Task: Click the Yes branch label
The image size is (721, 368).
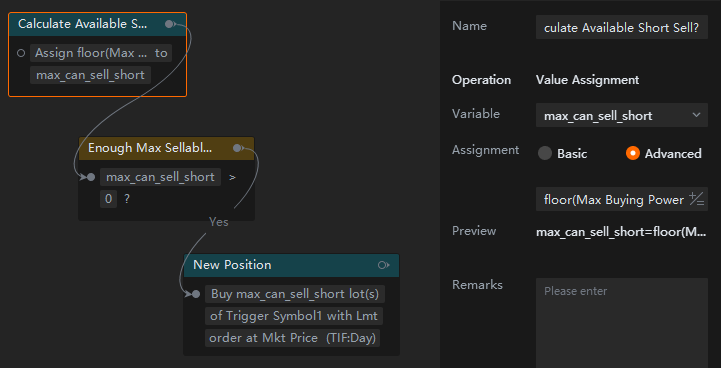Action: [x=218, y=222]
